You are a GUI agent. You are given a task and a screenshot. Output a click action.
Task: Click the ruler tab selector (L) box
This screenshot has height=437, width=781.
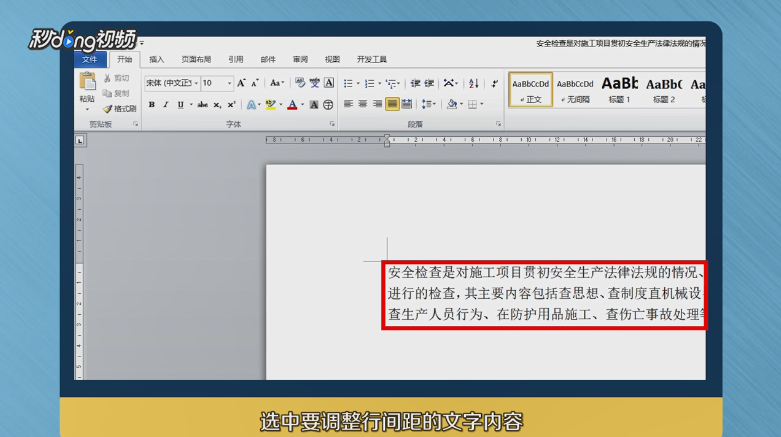tap(80, 141)
